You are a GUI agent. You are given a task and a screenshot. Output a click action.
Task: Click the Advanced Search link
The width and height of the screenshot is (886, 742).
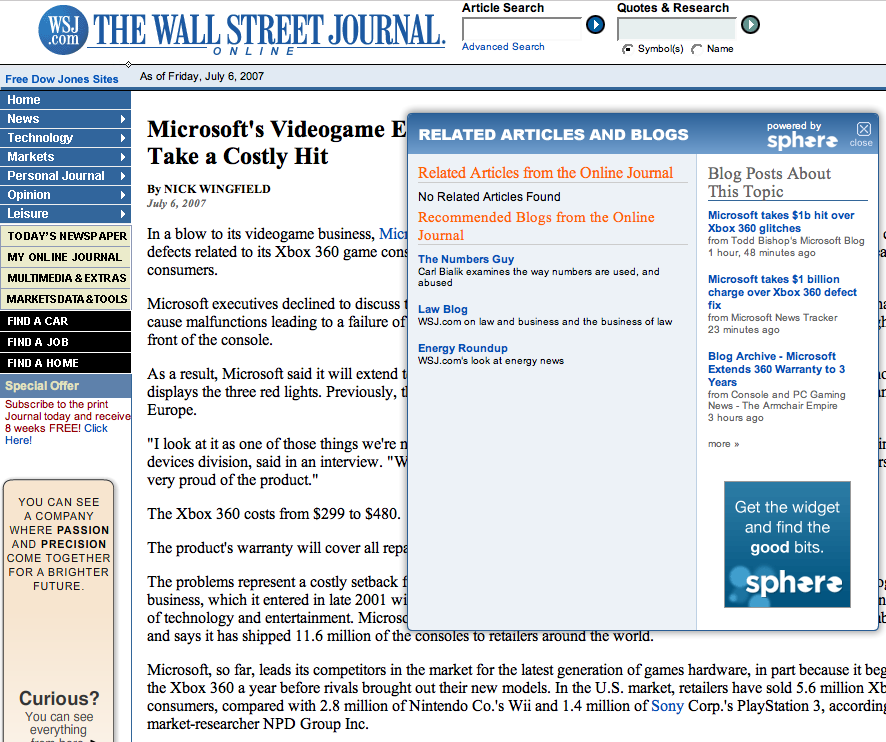click(503, 47)
